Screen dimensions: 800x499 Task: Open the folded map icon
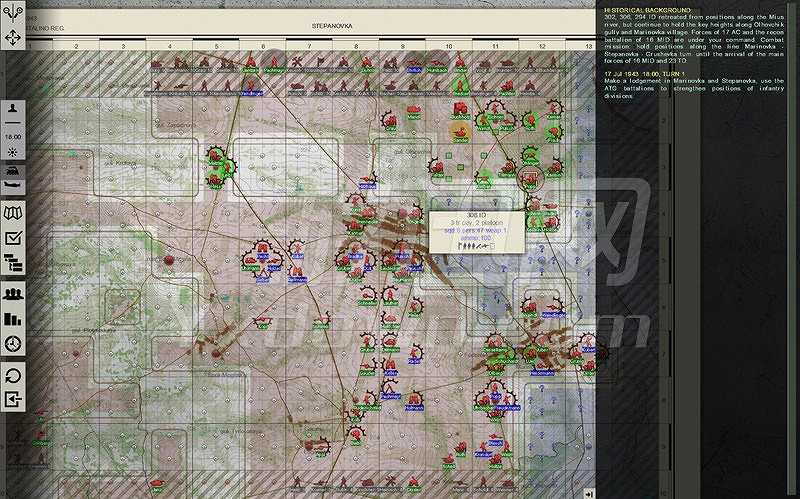[x=13, y=213]
